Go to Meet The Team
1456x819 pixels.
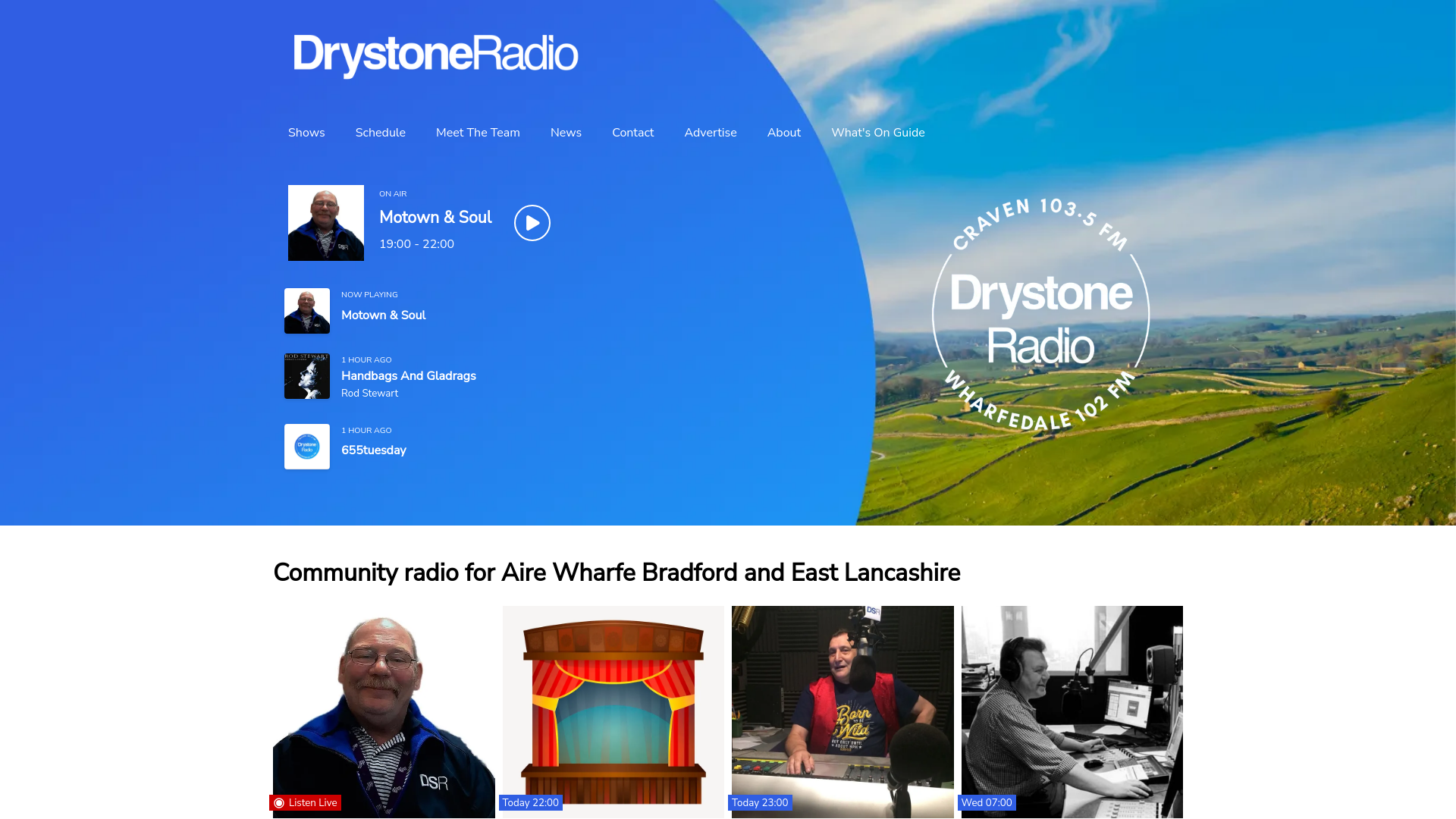pyautogui.click(x=478, y=133)
